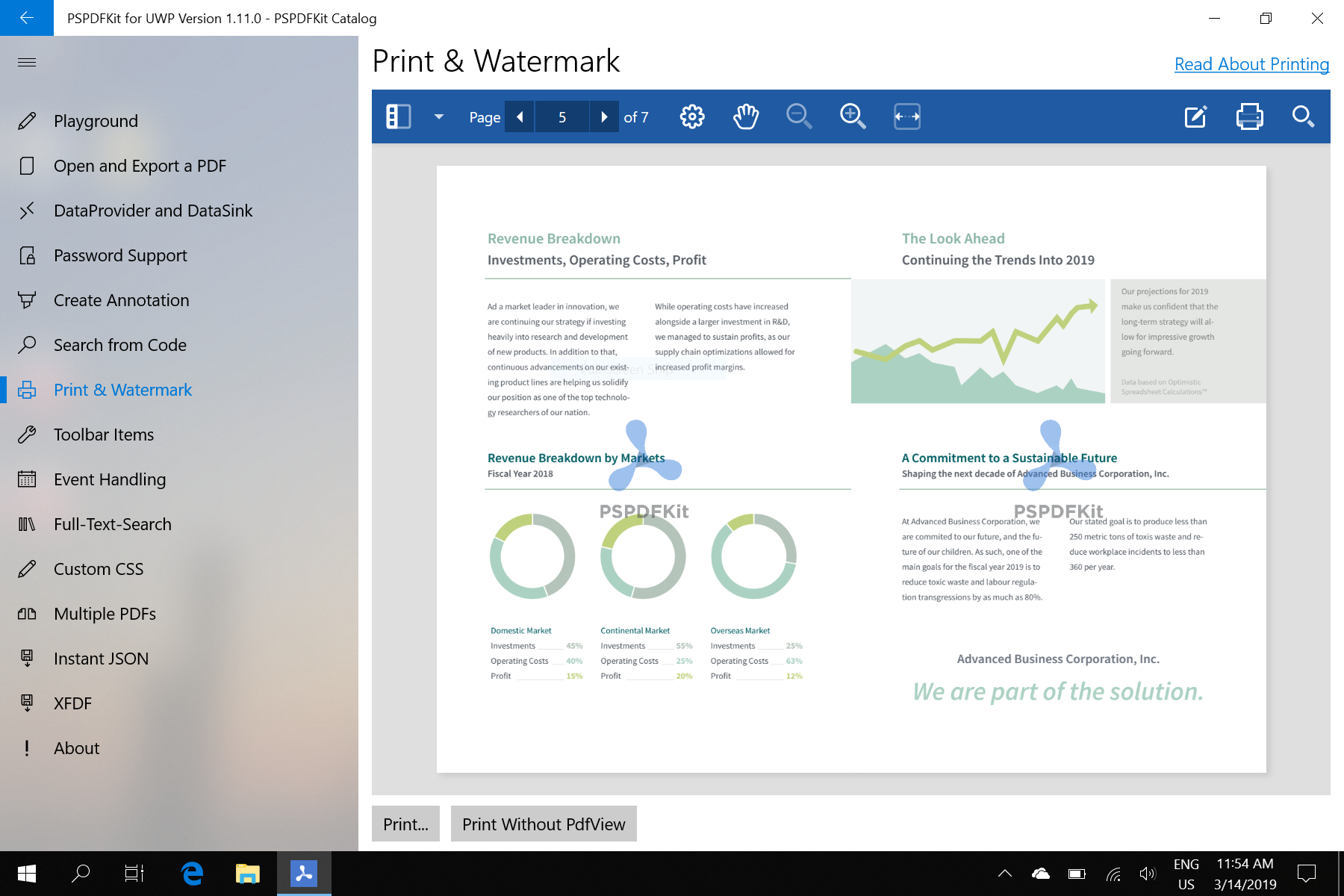Viewport: 1344px width, 896px height.
Task: Expand the sidebar layout dropdown arrow
Action: point(439,116)
